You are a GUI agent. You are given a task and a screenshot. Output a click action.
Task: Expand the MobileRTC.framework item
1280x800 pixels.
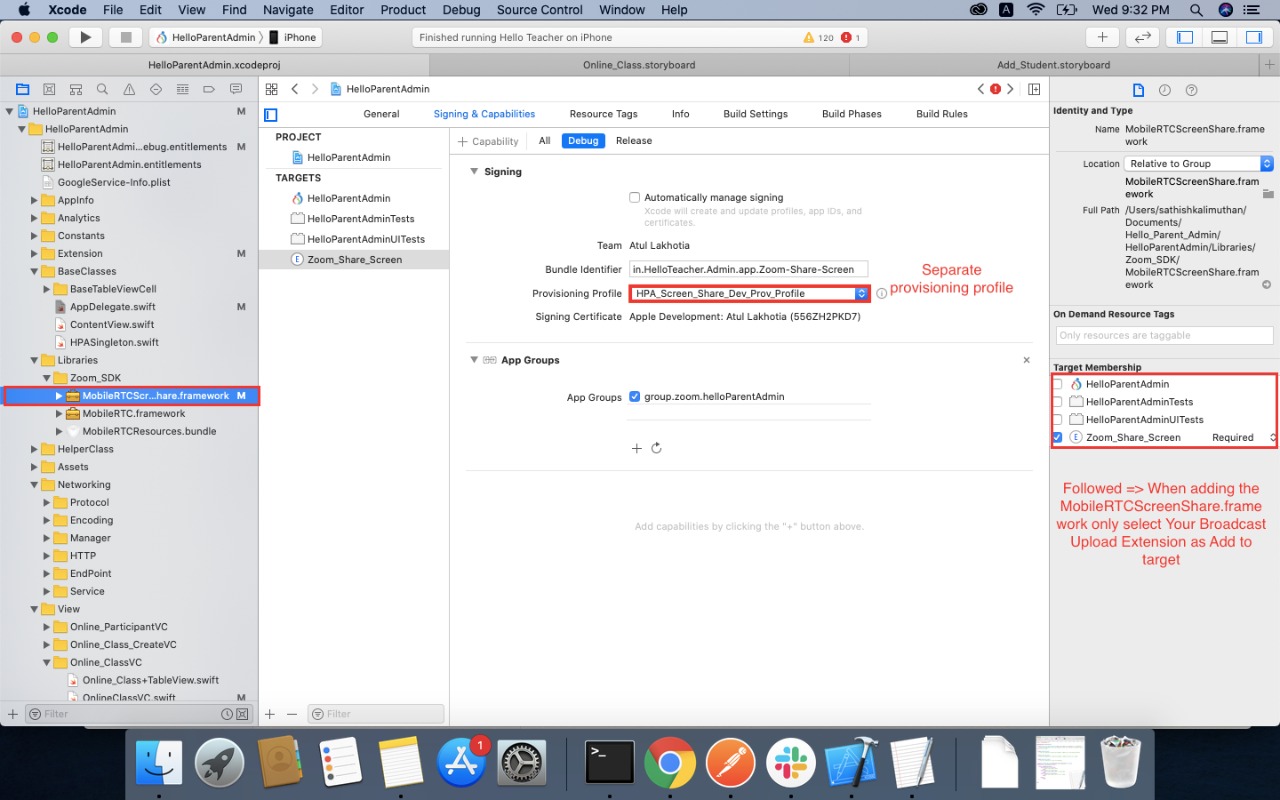coord(59,414)
